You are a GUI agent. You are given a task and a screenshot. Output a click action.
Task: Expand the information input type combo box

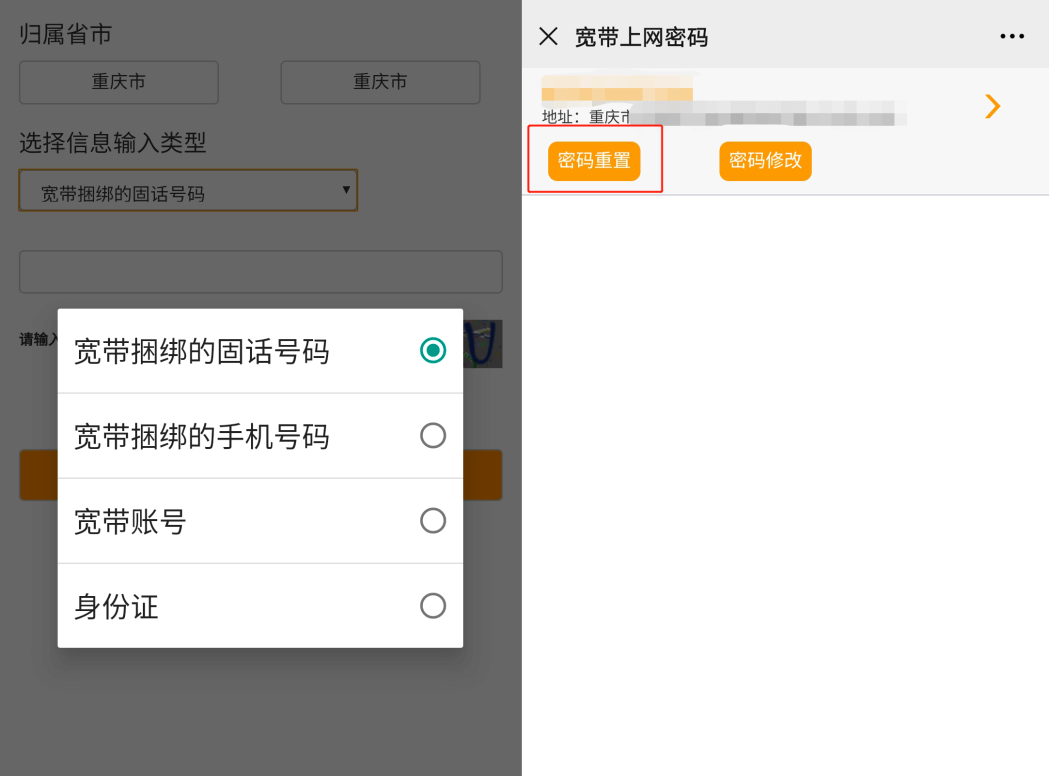point(188,190)
